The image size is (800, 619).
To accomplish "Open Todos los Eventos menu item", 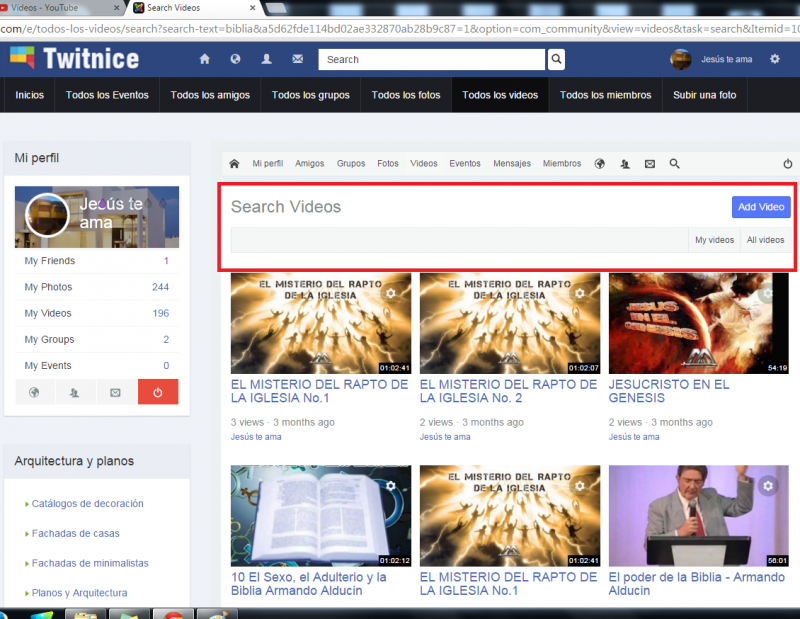I will (x=107, y=95).
